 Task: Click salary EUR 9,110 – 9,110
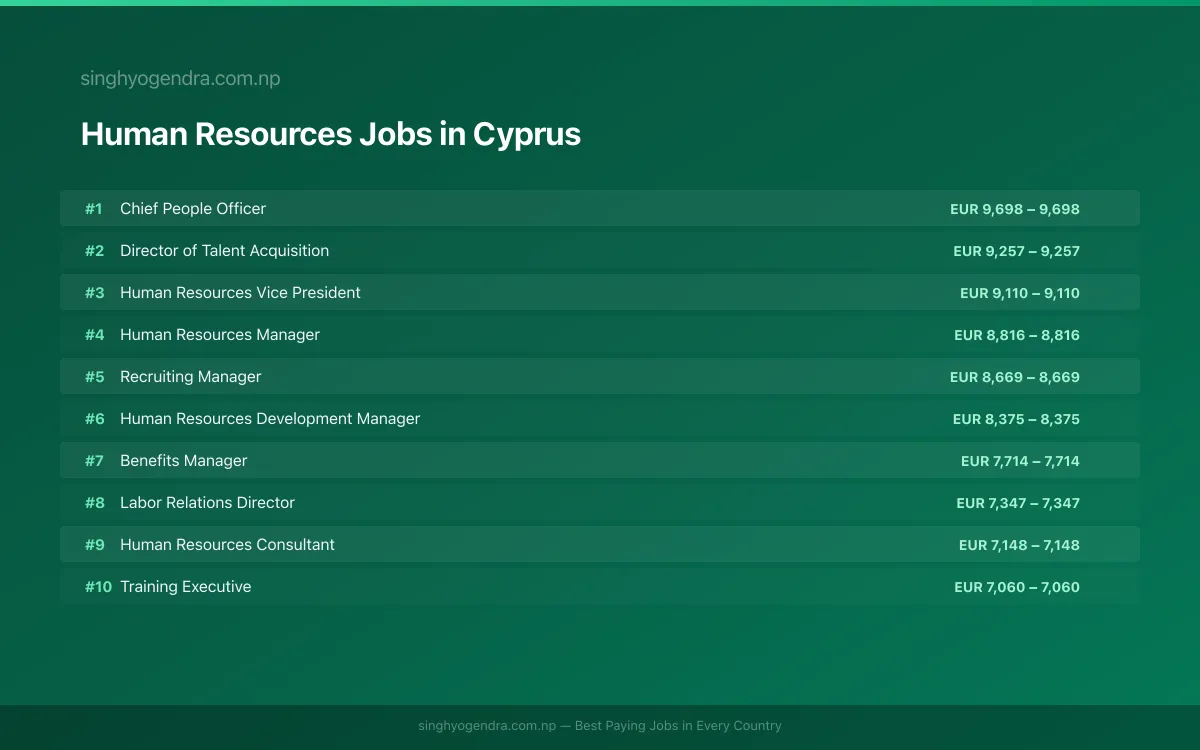click(1020, 293)
